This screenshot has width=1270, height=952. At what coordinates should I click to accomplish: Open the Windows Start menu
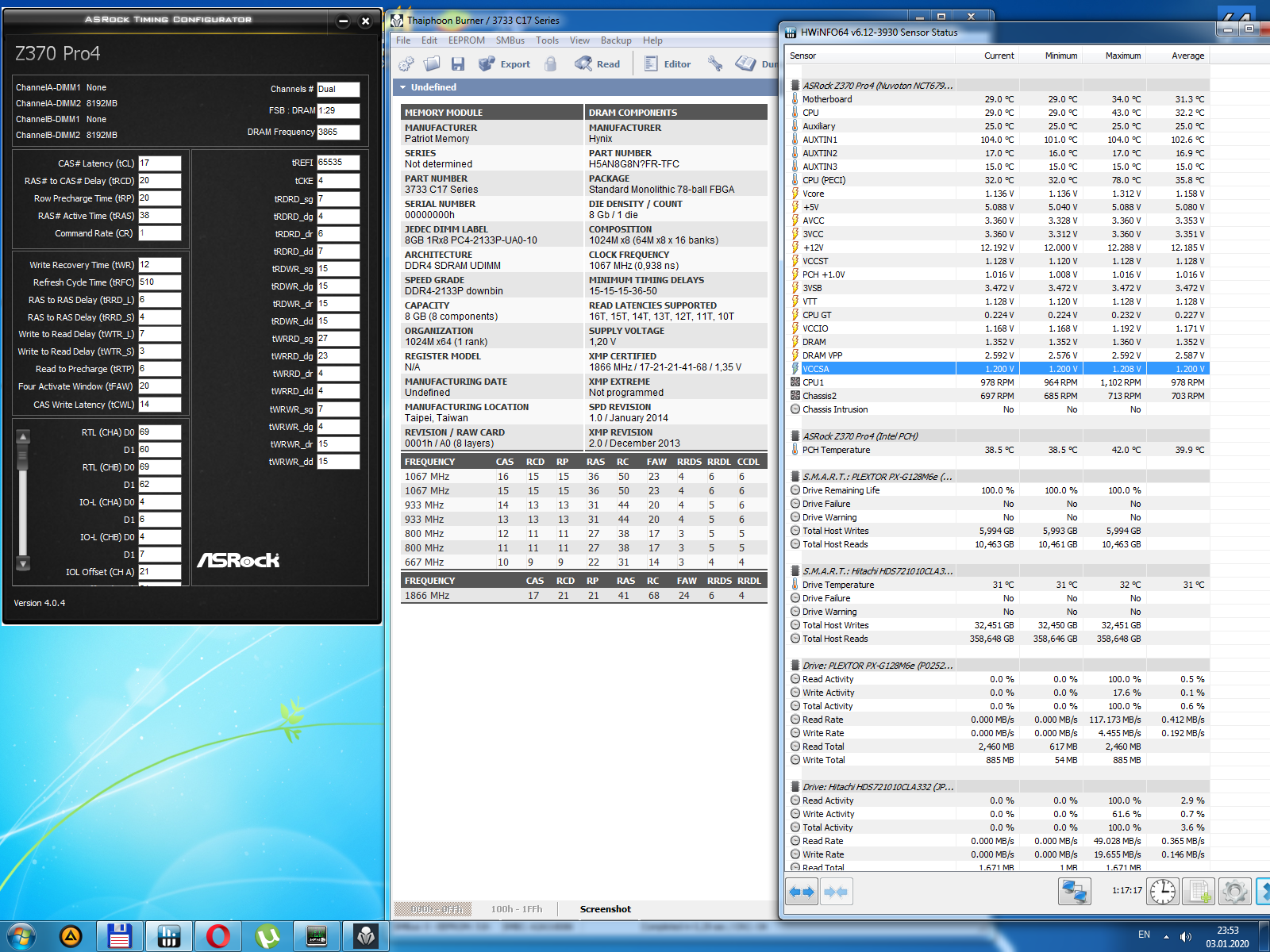[21, 936]
